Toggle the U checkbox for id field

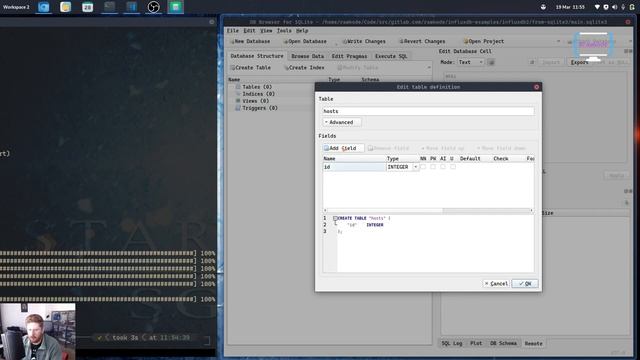coord(453,167)
